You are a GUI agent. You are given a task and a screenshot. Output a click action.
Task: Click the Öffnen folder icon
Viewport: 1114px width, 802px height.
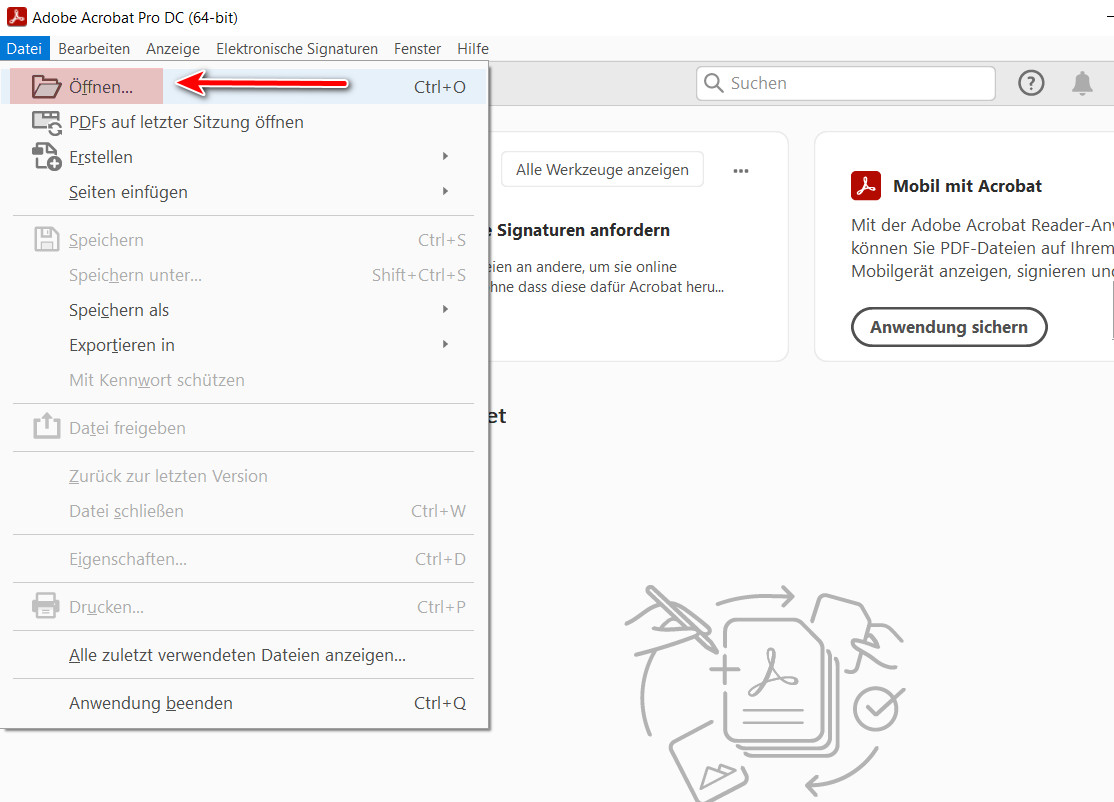[x=46, y=86]
